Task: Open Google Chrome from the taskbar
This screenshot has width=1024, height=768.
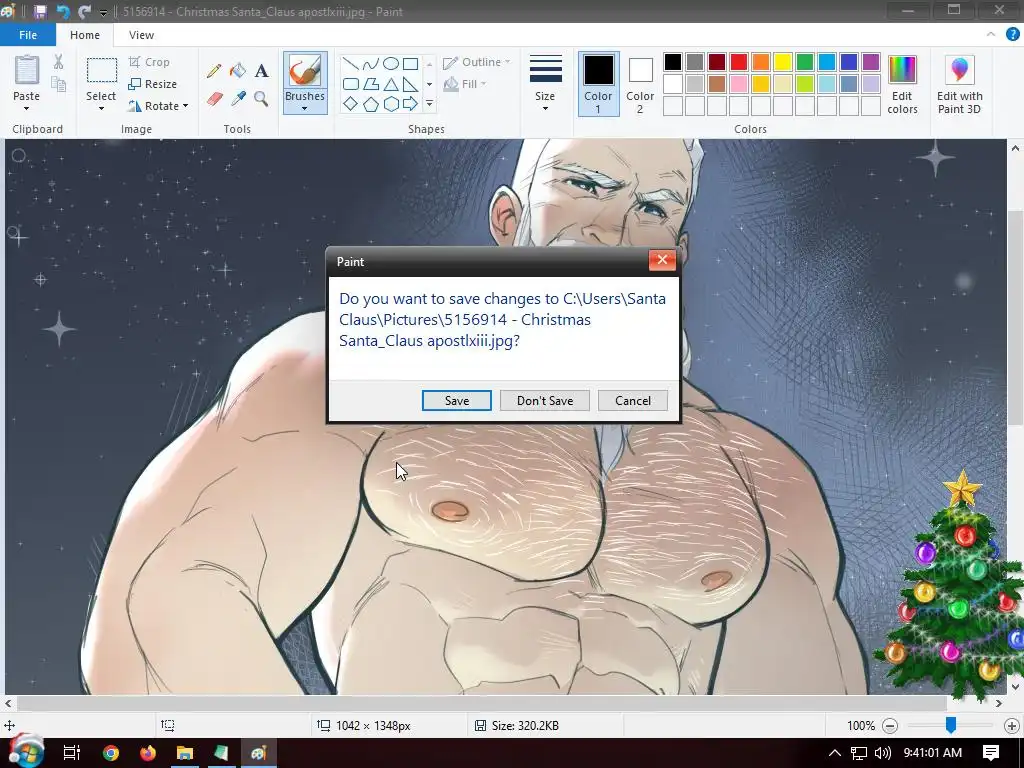Action: point(111,753)
